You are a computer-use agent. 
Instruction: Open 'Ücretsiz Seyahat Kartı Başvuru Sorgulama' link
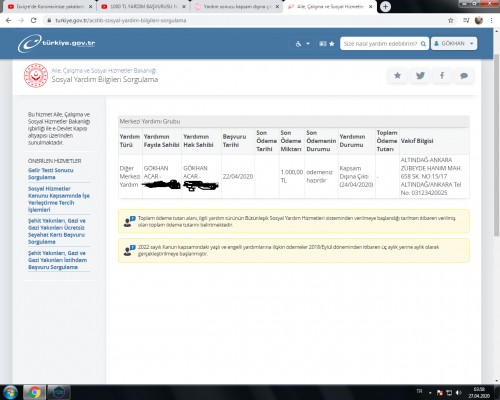click(x=57, y=231)
